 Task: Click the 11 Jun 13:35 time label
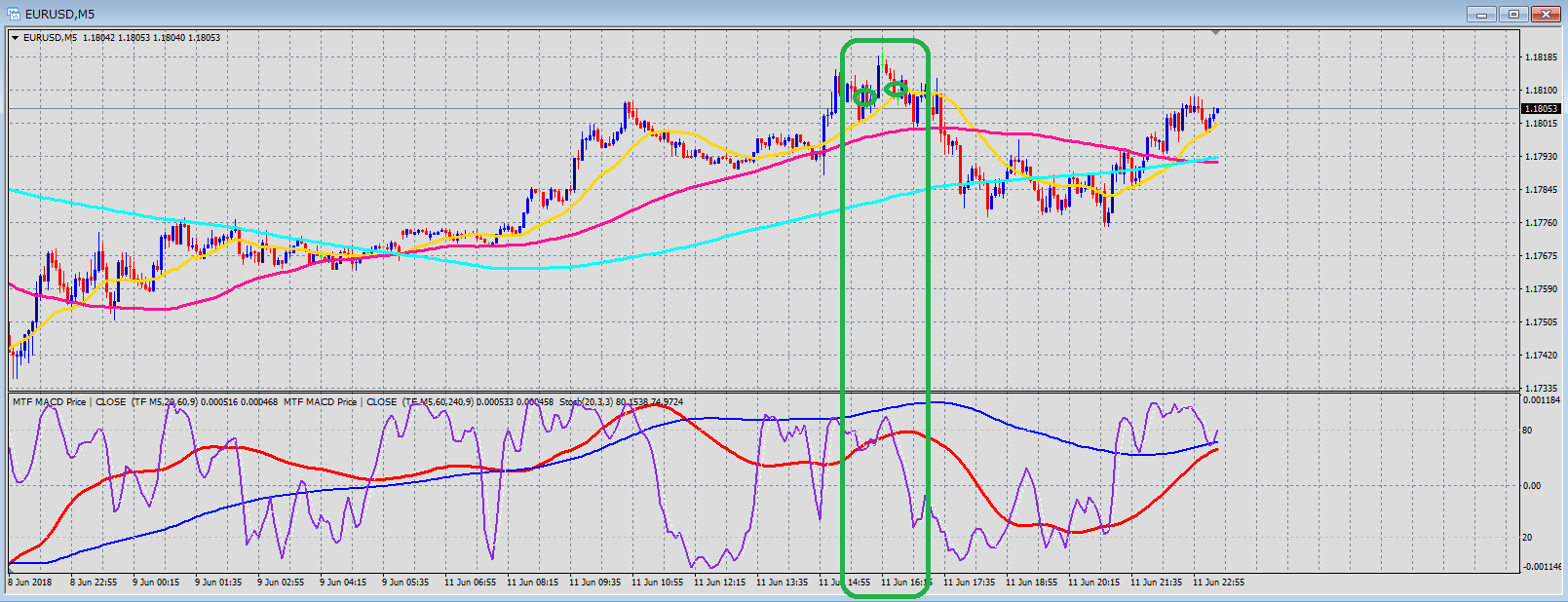click(783, 583)
